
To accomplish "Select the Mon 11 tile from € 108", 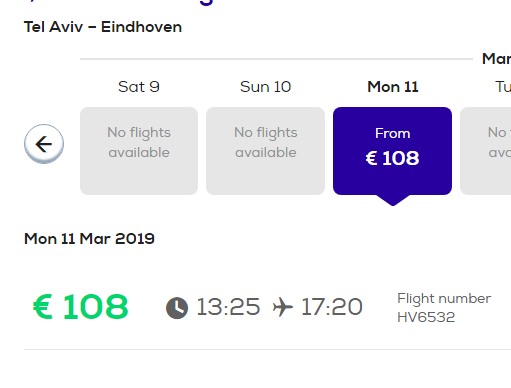I will [x=392, y=151].
